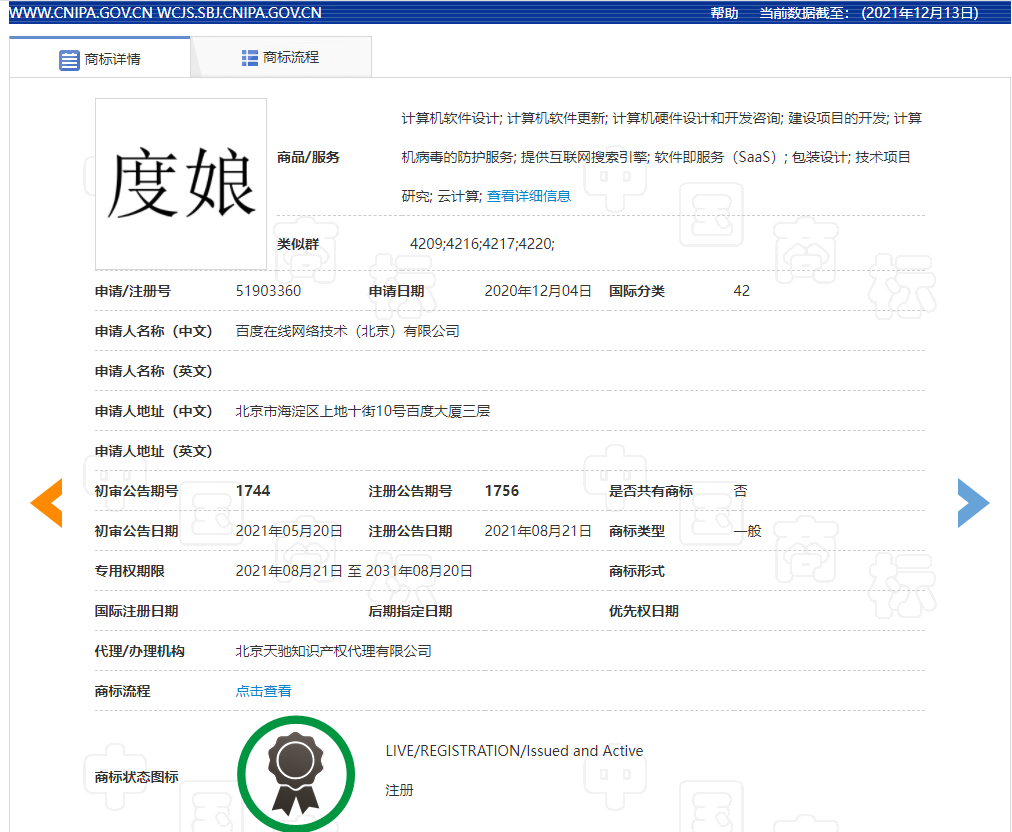This screenshot has width=1012, height=832.
Task: Select exclusive right period 2021年08月21日 至 2031年08月20日
Action: pos(354,571)
